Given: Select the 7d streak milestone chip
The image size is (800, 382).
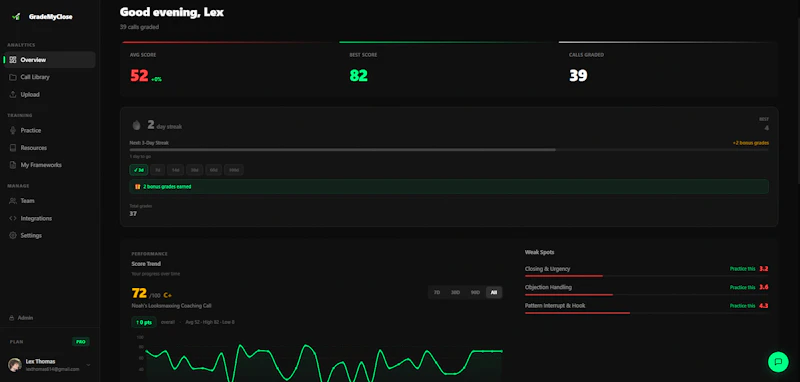Looking at the screenshot, I should (x=158, y=170).
